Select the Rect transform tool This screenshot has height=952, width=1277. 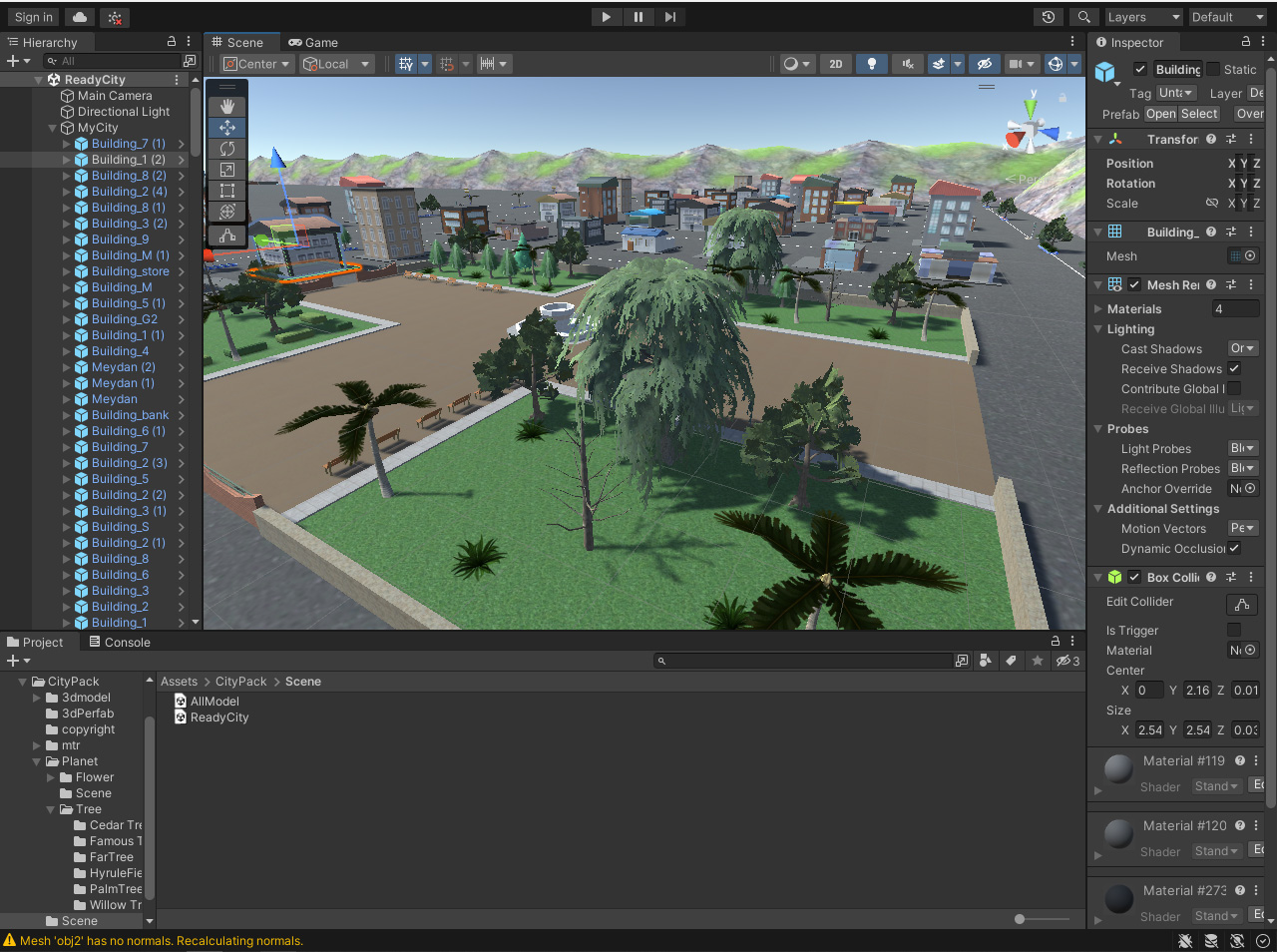(x=227, y=191)
